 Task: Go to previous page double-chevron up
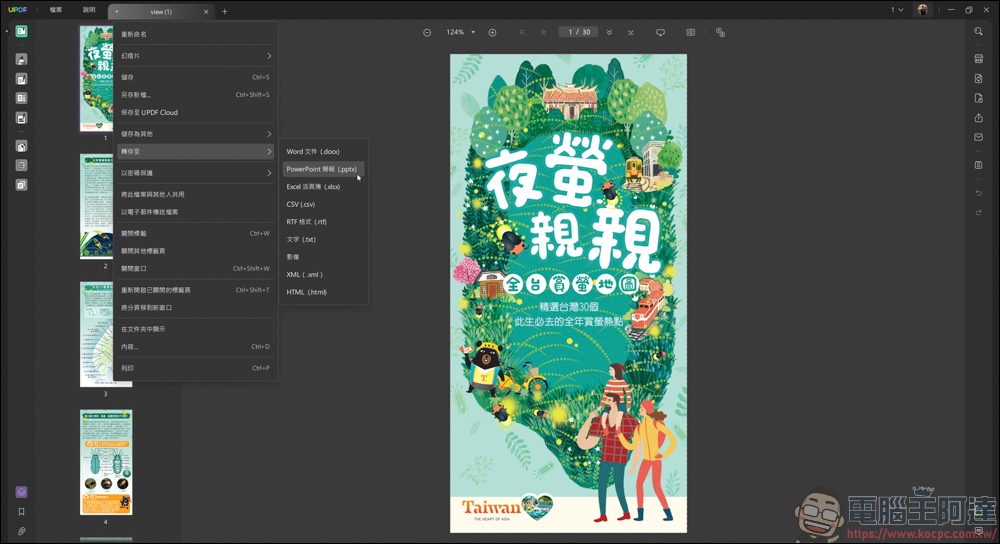click(x=543, y=33)
